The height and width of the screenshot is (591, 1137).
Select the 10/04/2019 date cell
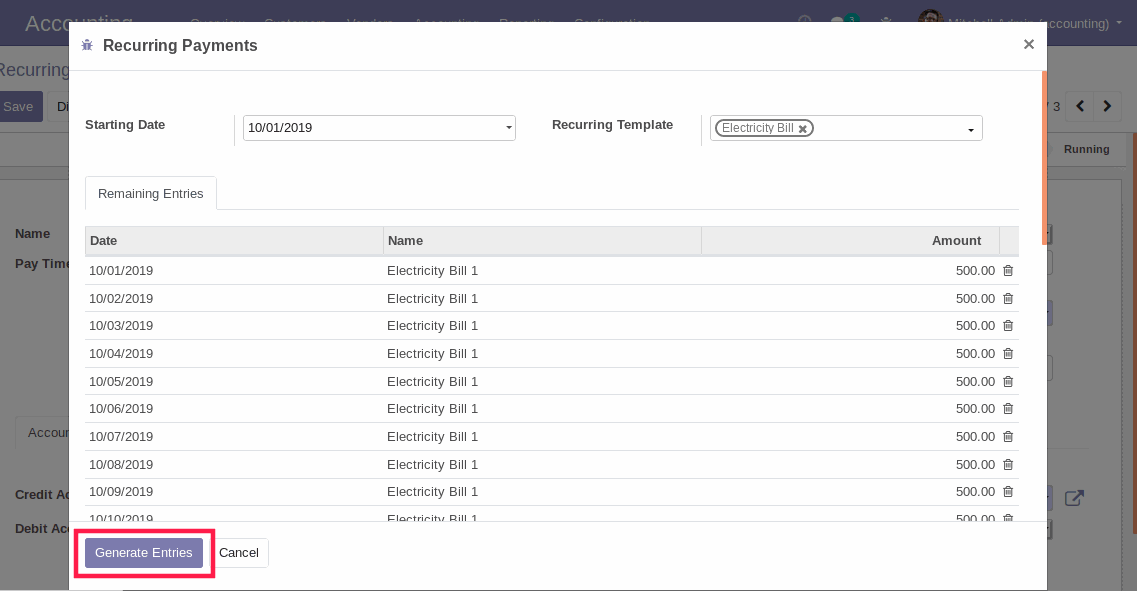(121, 353)
